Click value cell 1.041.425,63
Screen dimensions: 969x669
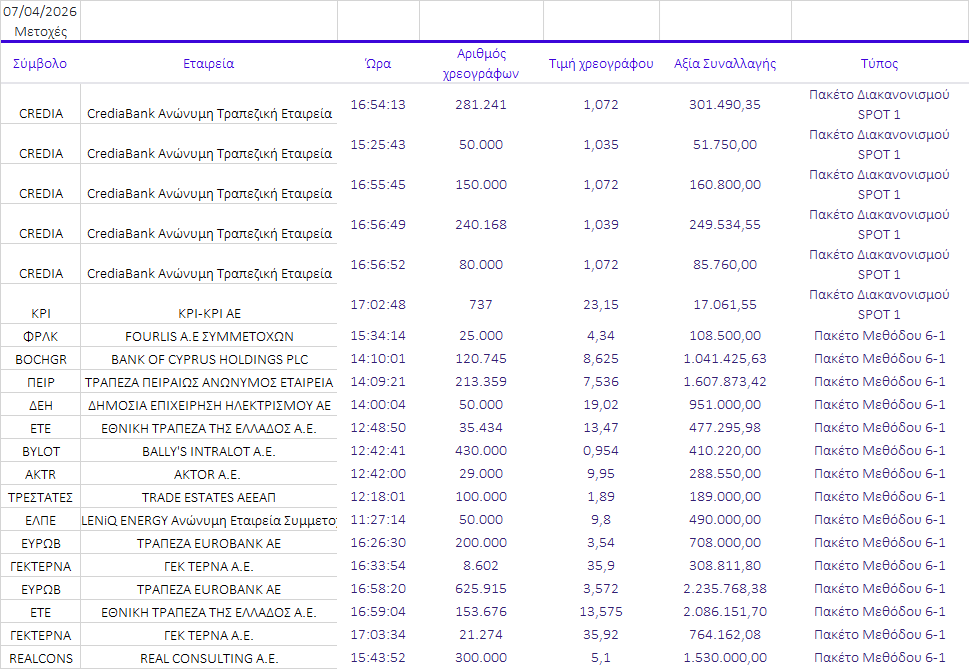pos(725,358)
